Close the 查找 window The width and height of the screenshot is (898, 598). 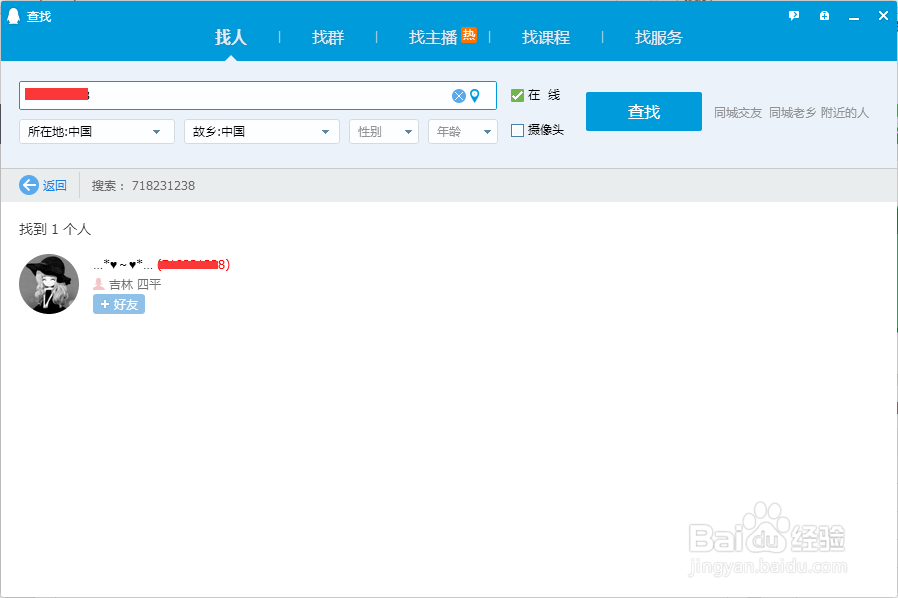tap(883, 16)
